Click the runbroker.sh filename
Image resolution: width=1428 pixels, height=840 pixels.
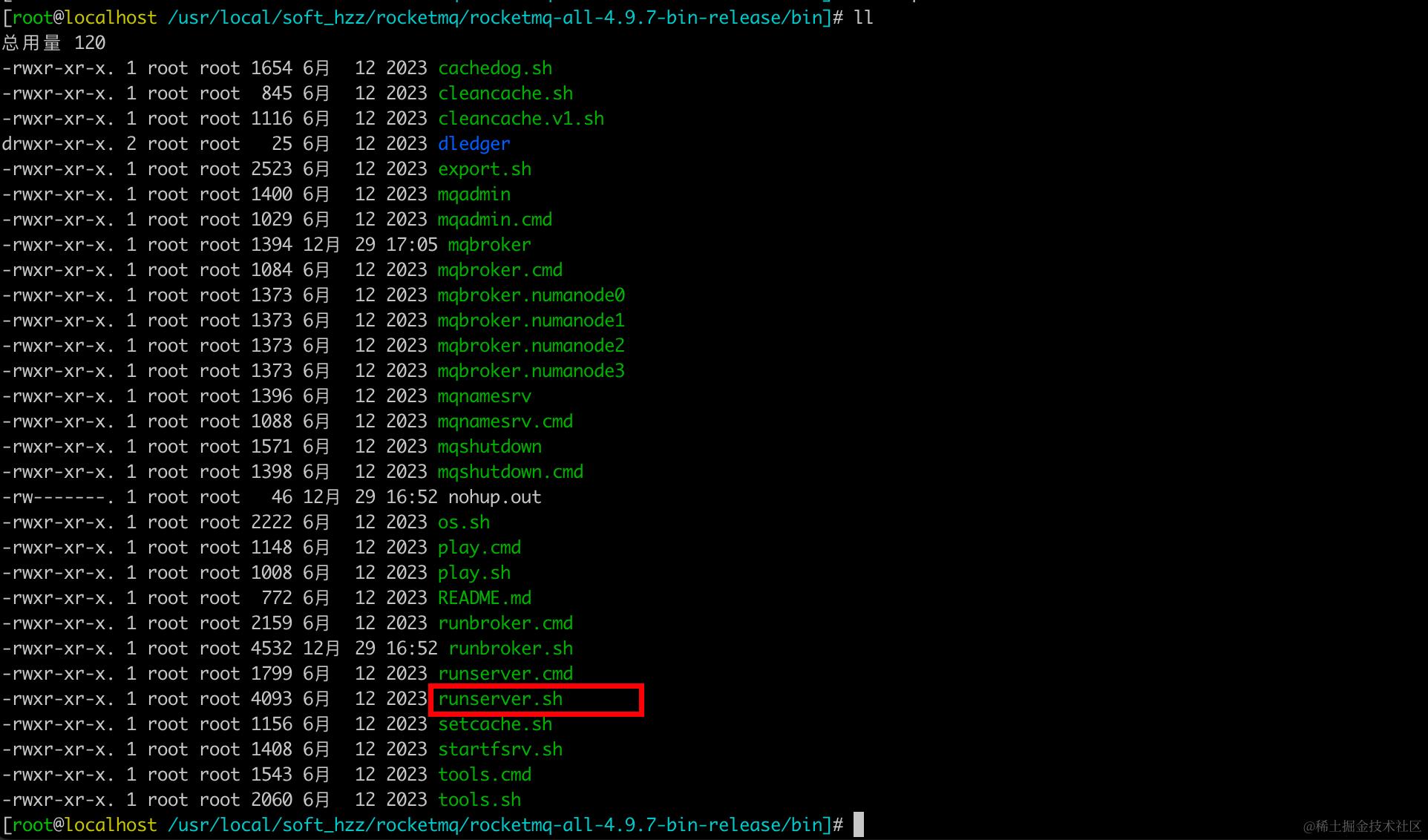tap(511, 649)
